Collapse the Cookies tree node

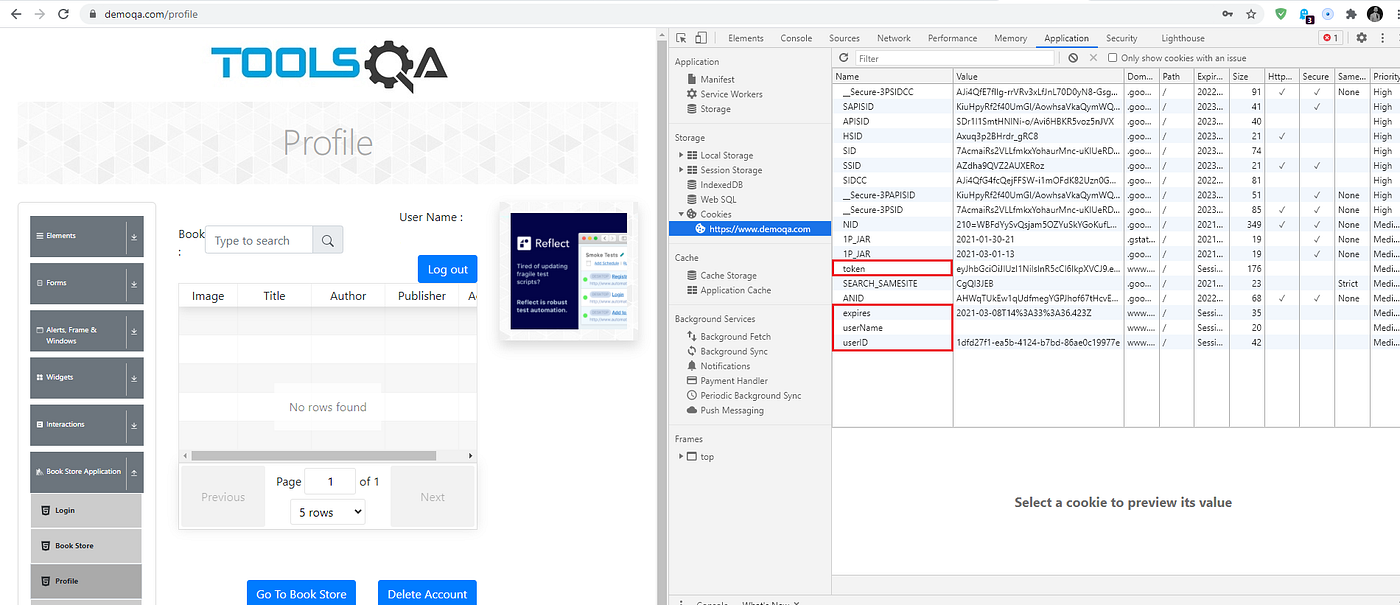coord(681,214)
